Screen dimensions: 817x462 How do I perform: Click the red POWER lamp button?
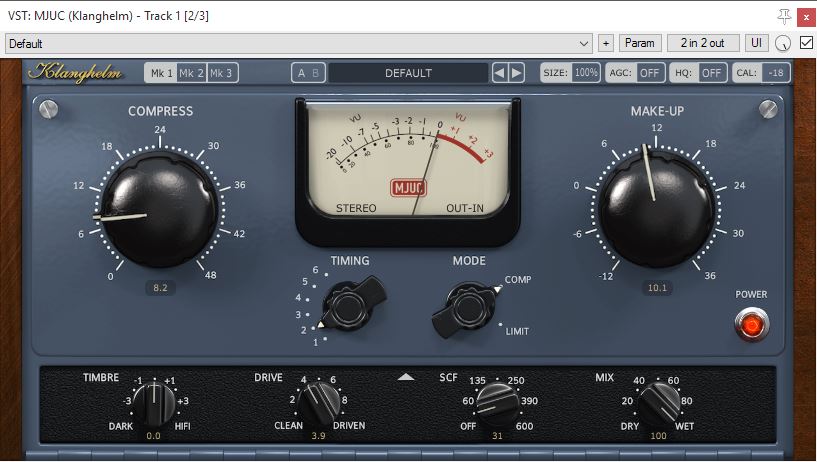[751, 325]
